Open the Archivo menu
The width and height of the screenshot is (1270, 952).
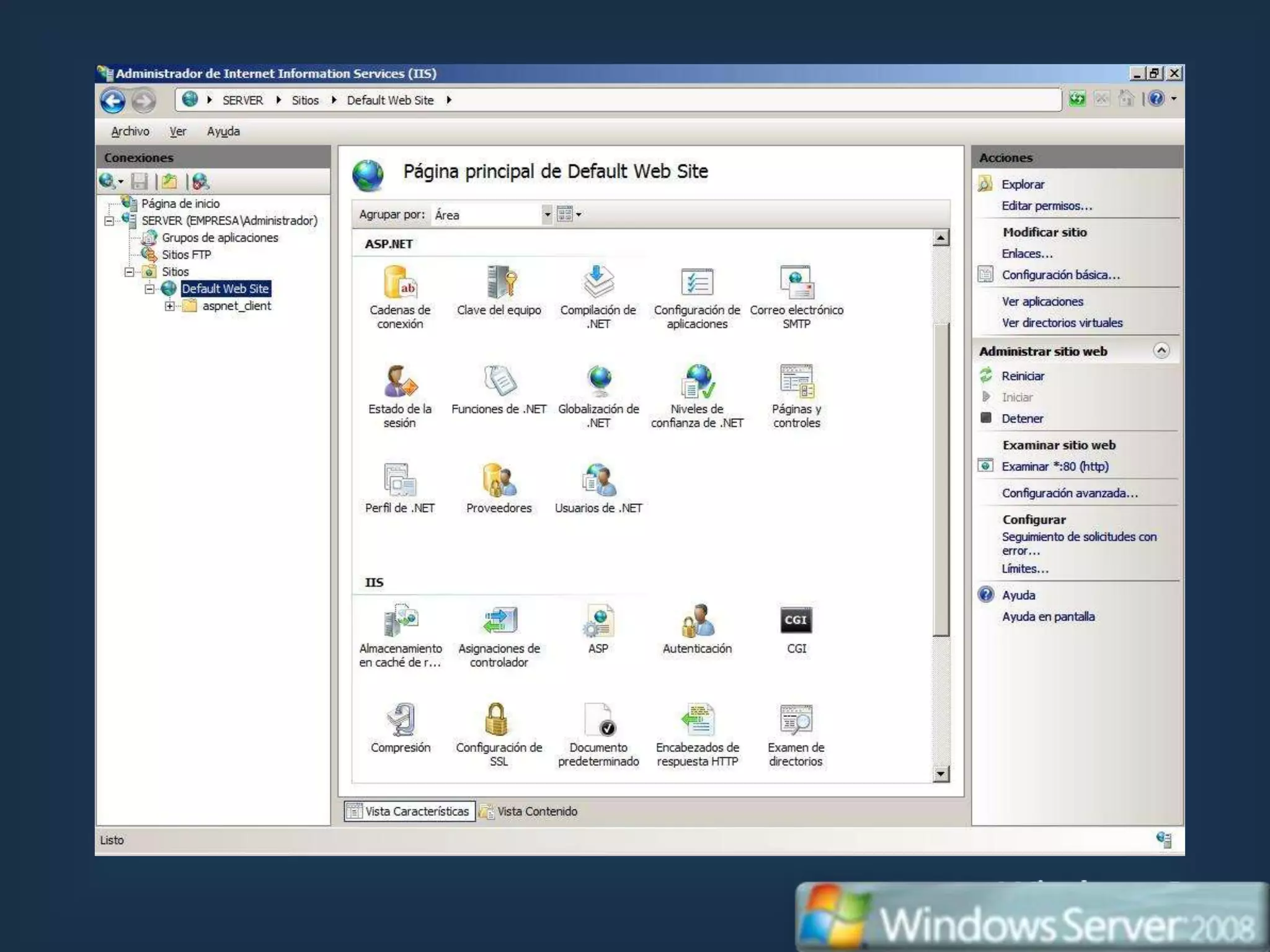pos(130,131)
